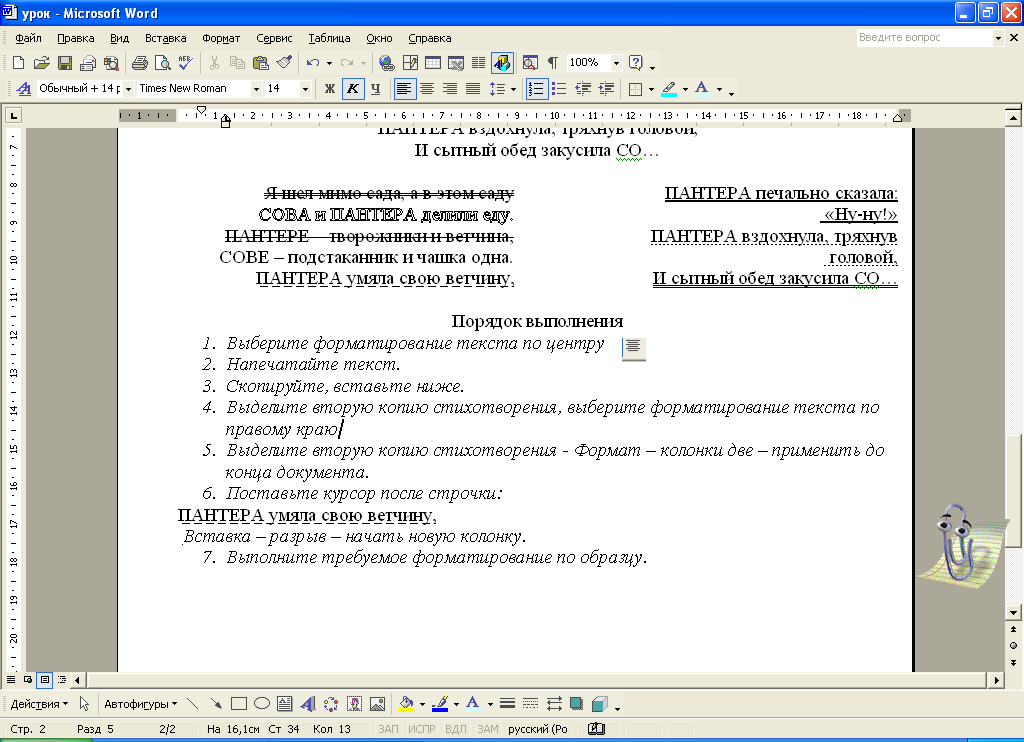
Task: Select the Line drawing tool
Action: point(192,703)
